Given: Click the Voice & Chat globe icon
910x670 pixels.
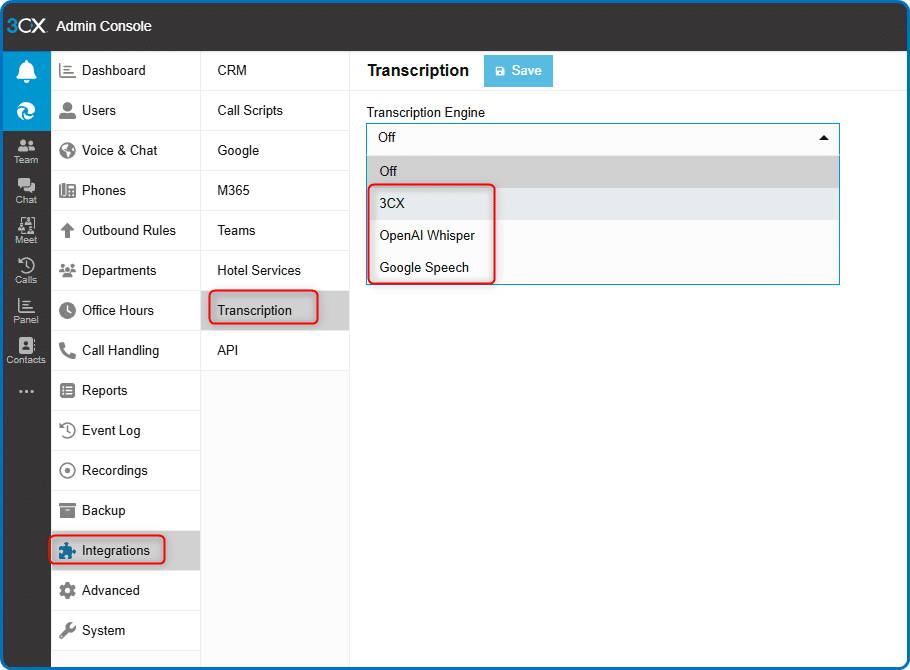Looking at the screenshot, I should (67, 150).
